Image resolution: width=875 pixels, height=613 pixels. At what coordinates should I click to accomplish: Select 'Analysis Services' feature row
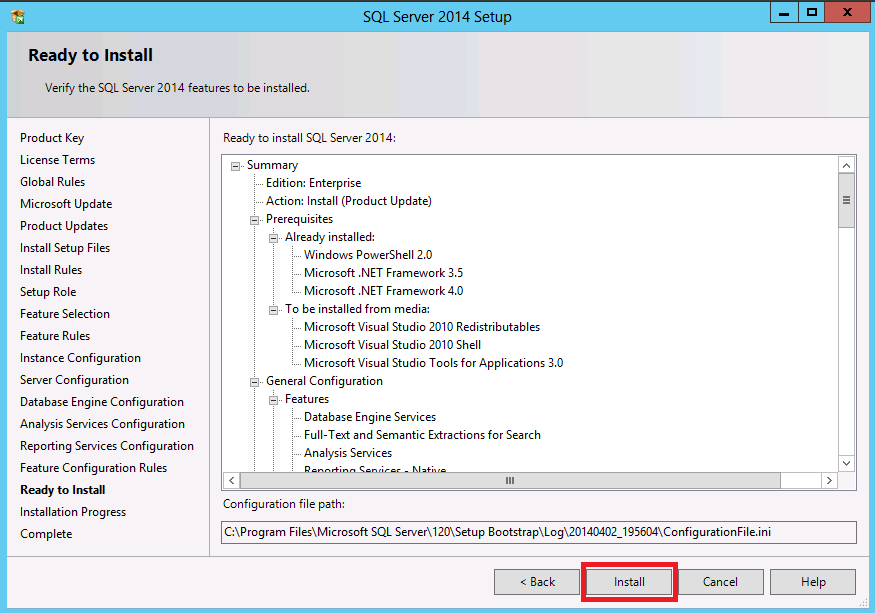[x=348, y=453]
